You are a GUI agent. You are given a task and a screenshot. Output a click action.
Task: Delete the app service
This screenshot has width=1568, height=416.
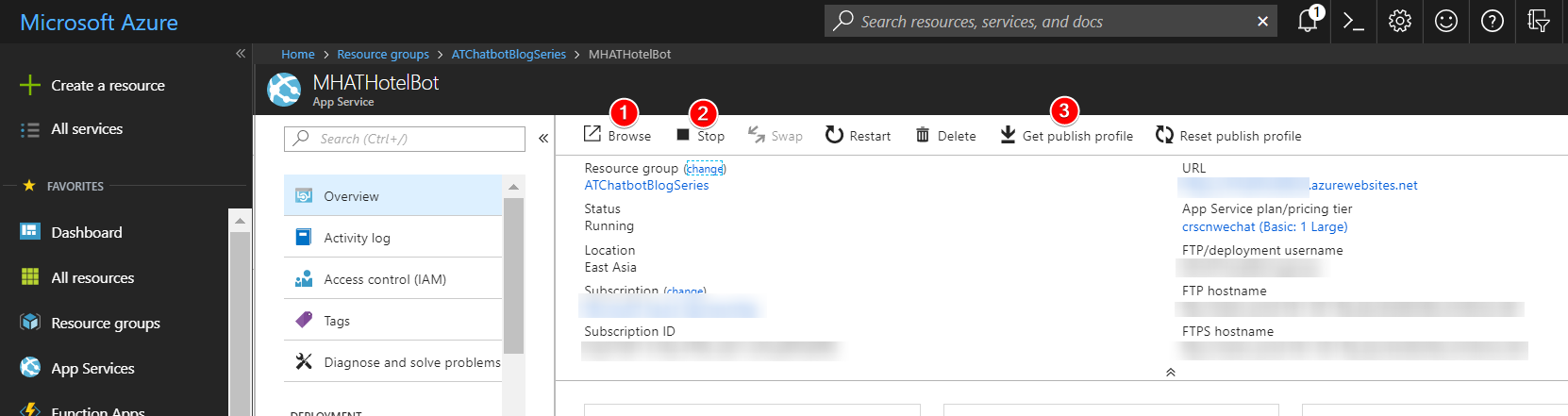[946, 135]
